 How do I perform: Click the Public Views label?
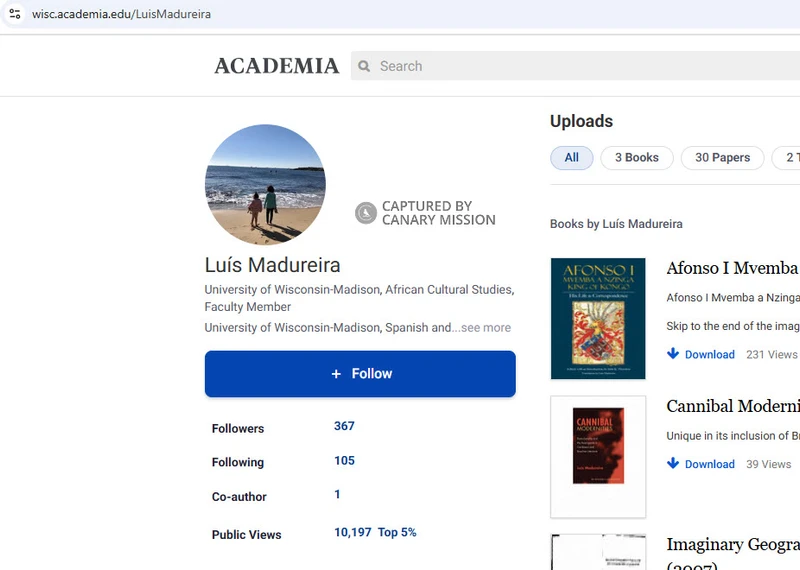click(246, 535)
